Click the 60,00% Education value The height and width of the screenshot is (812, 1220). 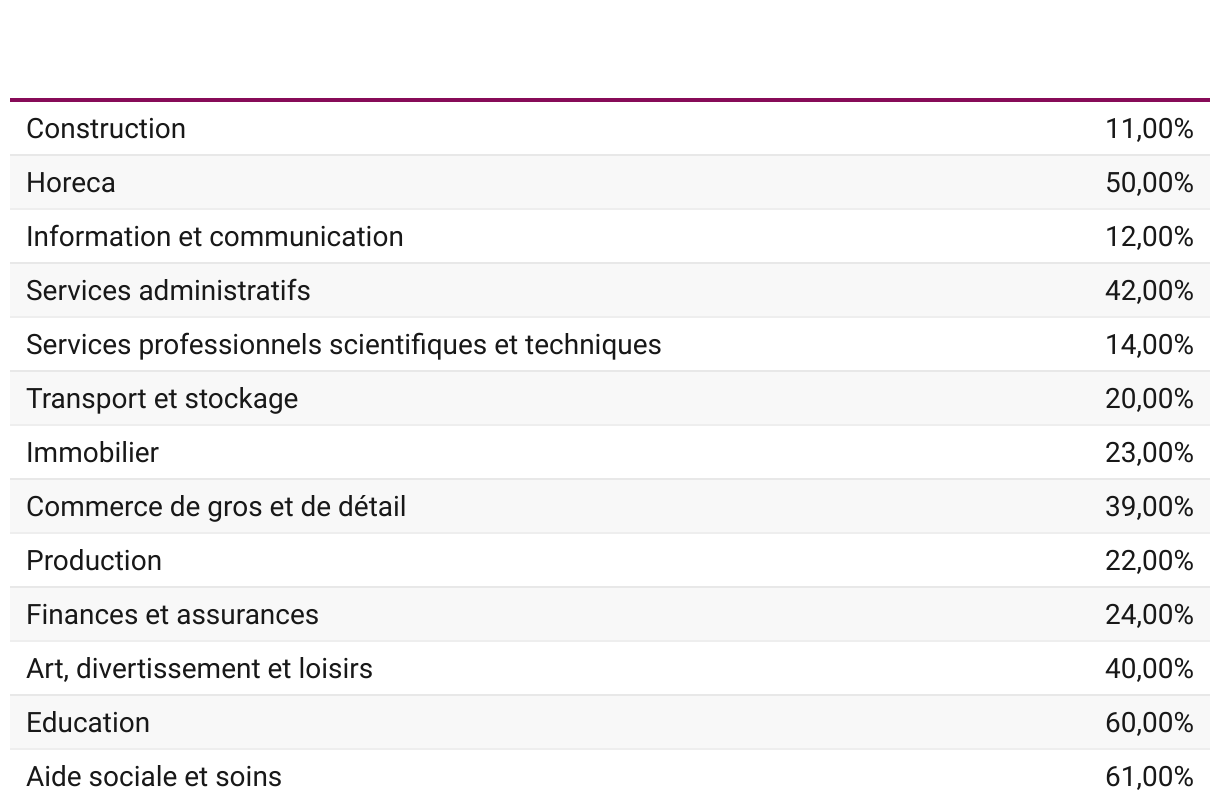coord(1149,723)
